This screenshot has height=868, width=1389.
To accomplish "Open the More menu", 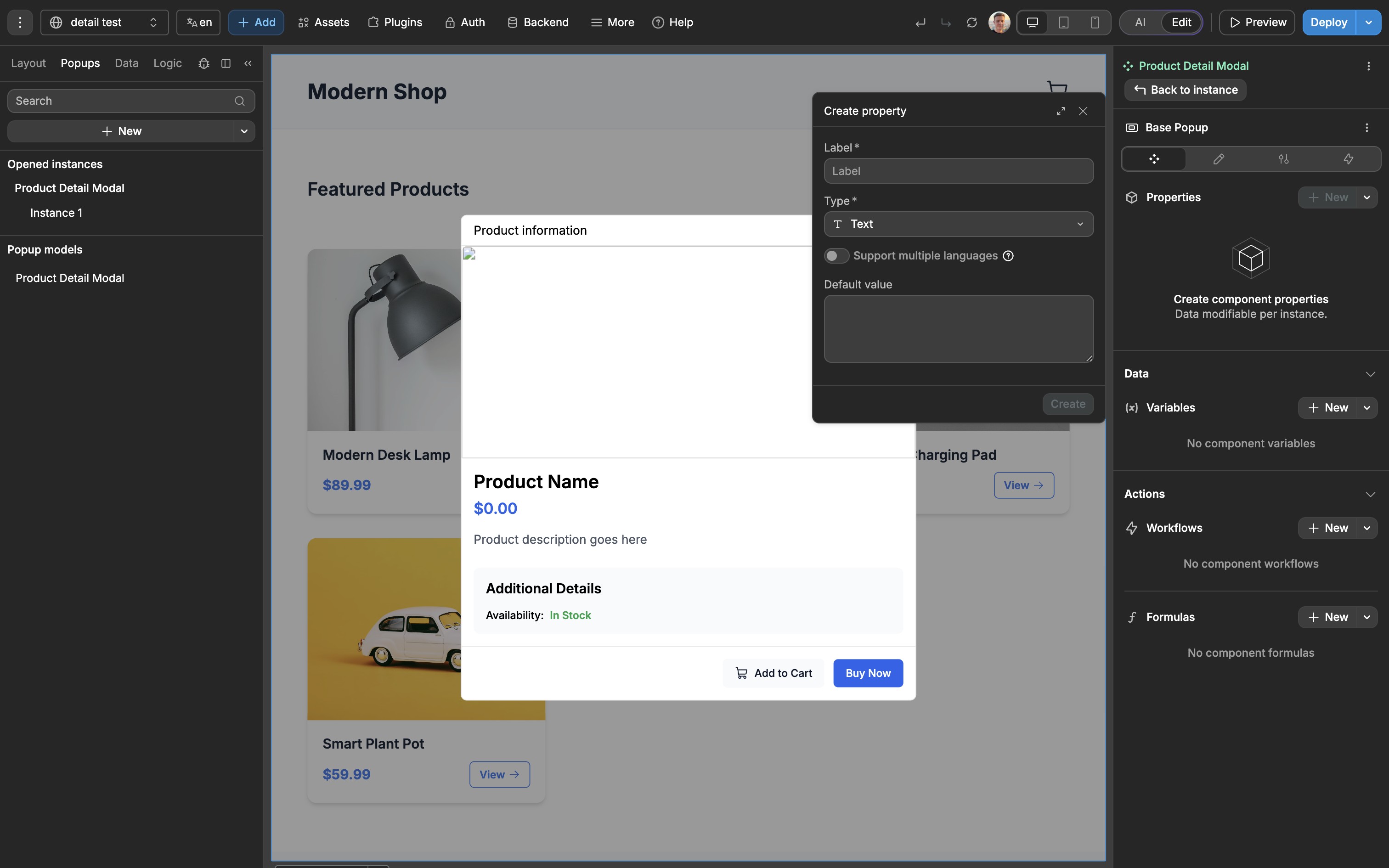I will coord(612,23).
